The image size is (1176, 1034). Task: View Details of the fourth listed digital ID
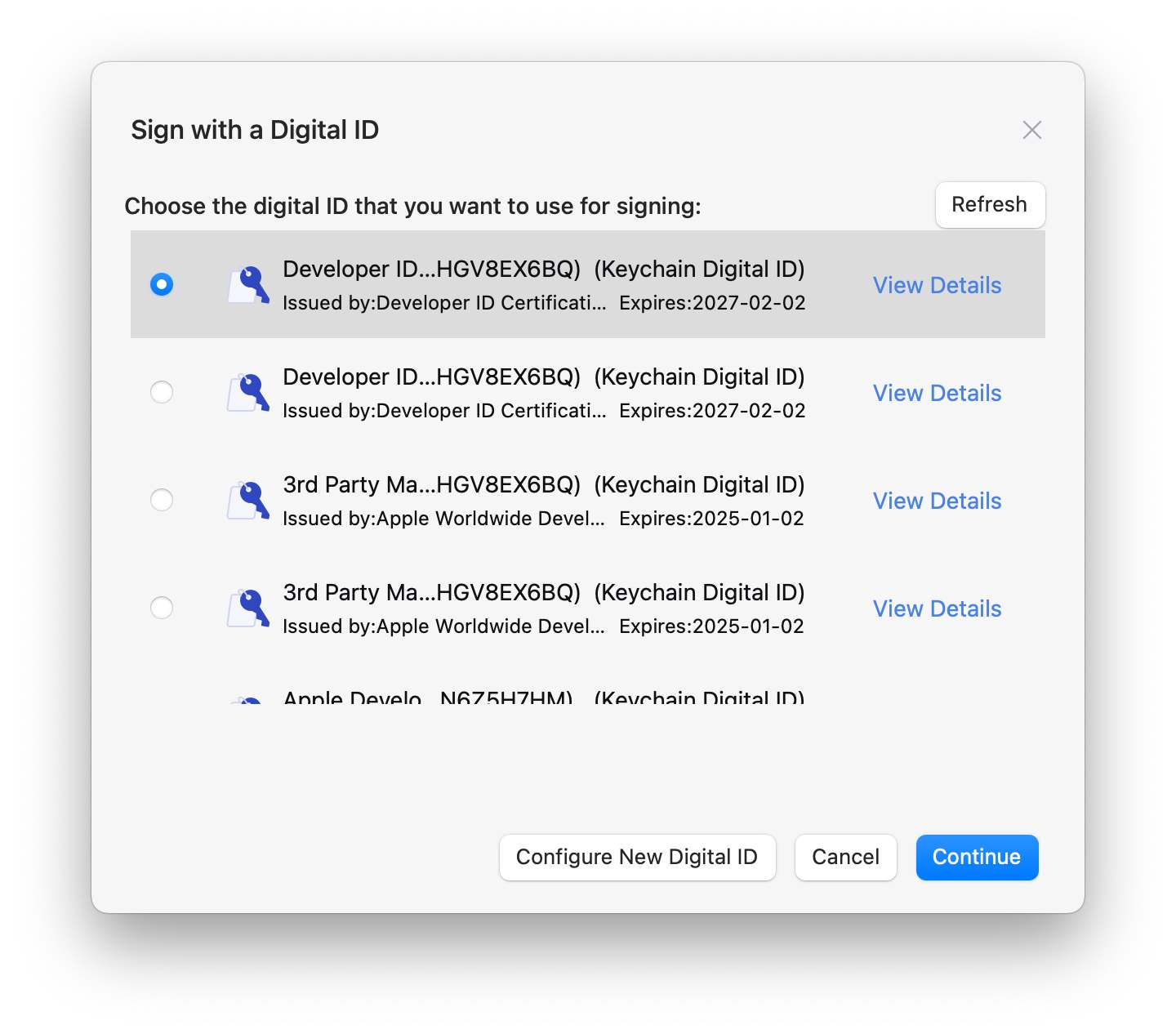(x=937, y=608)
